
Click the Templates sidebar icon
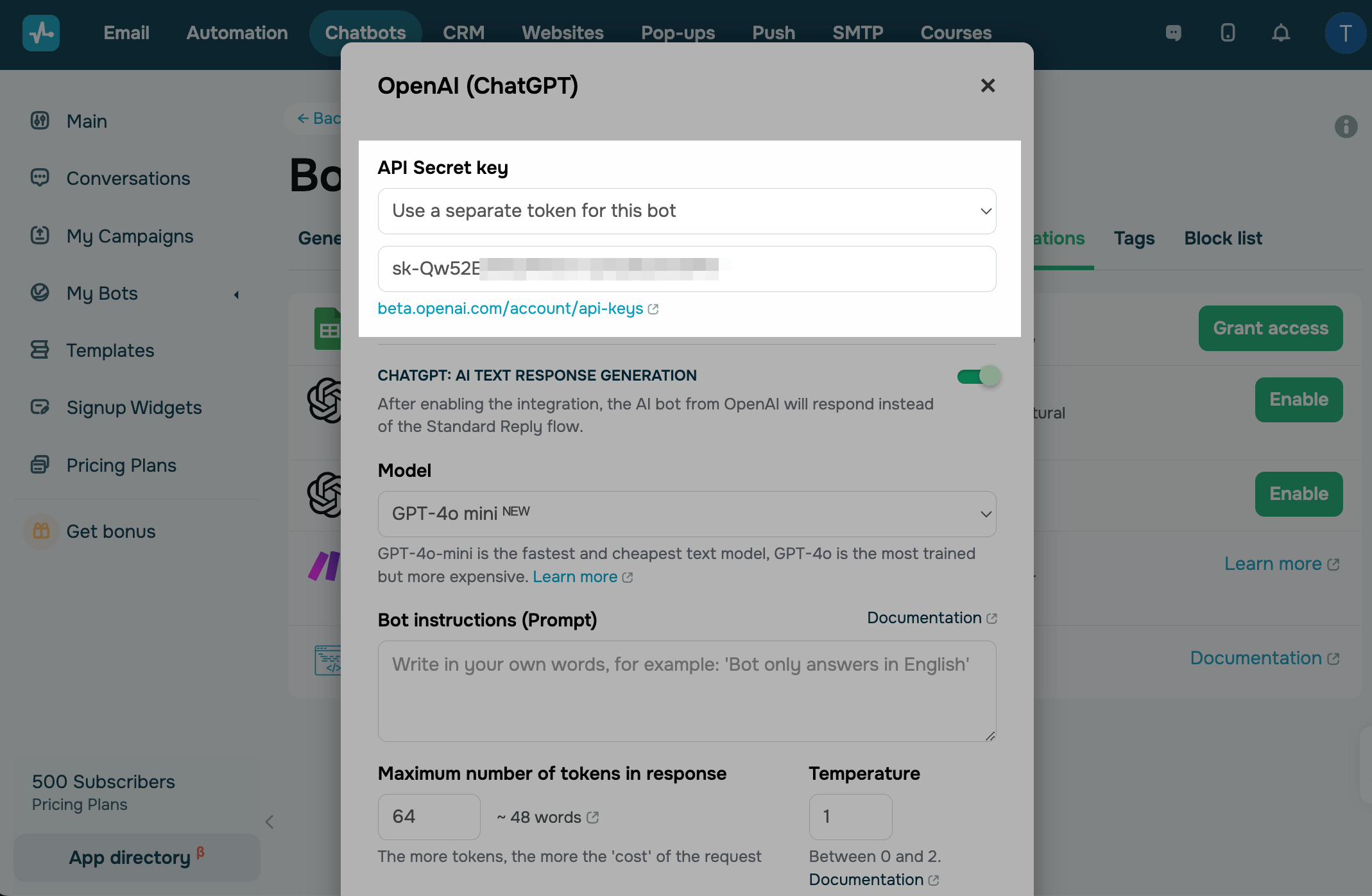pos(40,350)
